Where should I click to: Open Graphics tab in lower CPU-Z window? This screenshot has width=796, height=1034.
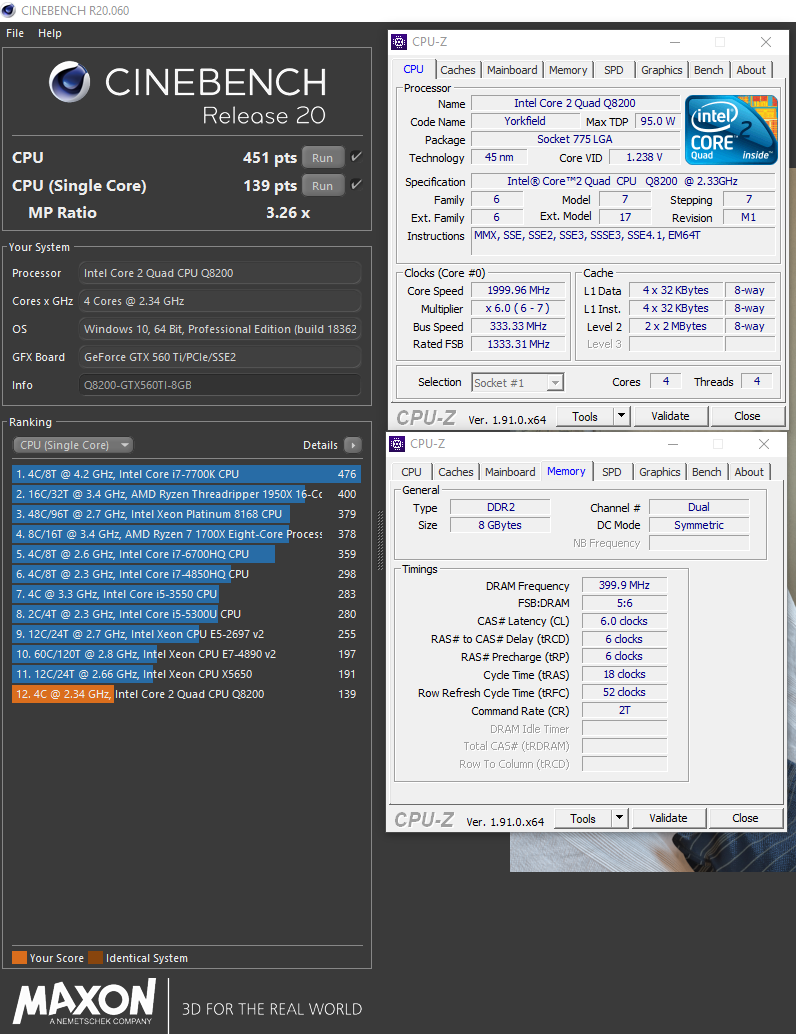[659, 472]
